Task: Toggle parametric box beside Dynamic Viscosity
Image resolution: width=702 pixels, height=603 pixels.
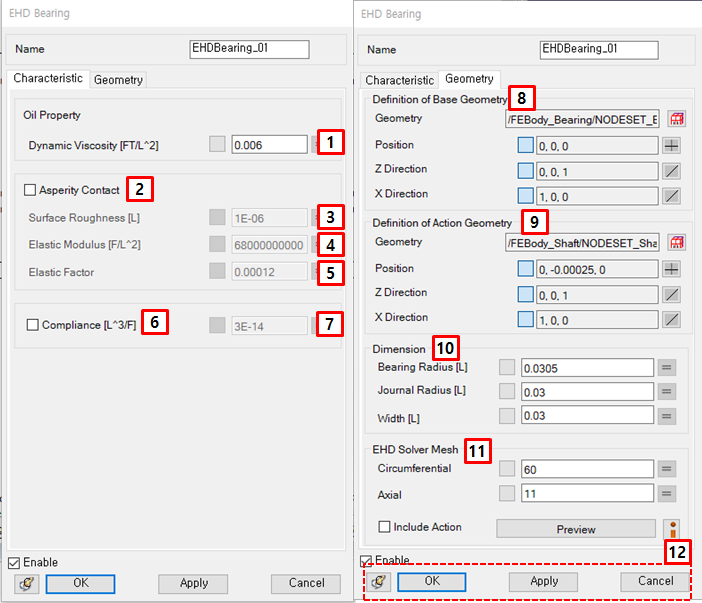Action: pyautogui.click(x=217, y=144)
